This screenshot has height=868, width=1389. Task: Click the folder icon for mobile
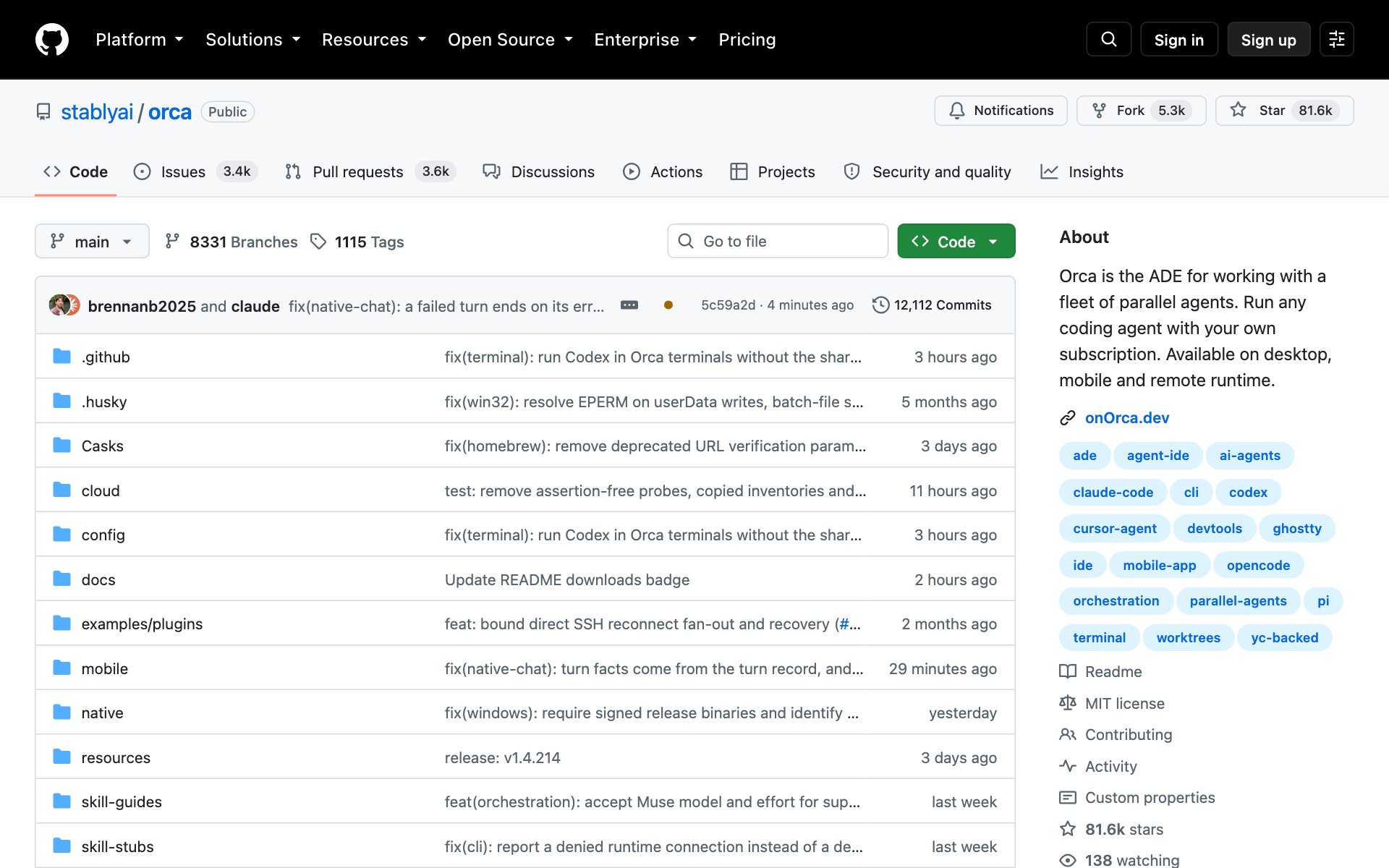pyautogui.click(x=62, y=668)
